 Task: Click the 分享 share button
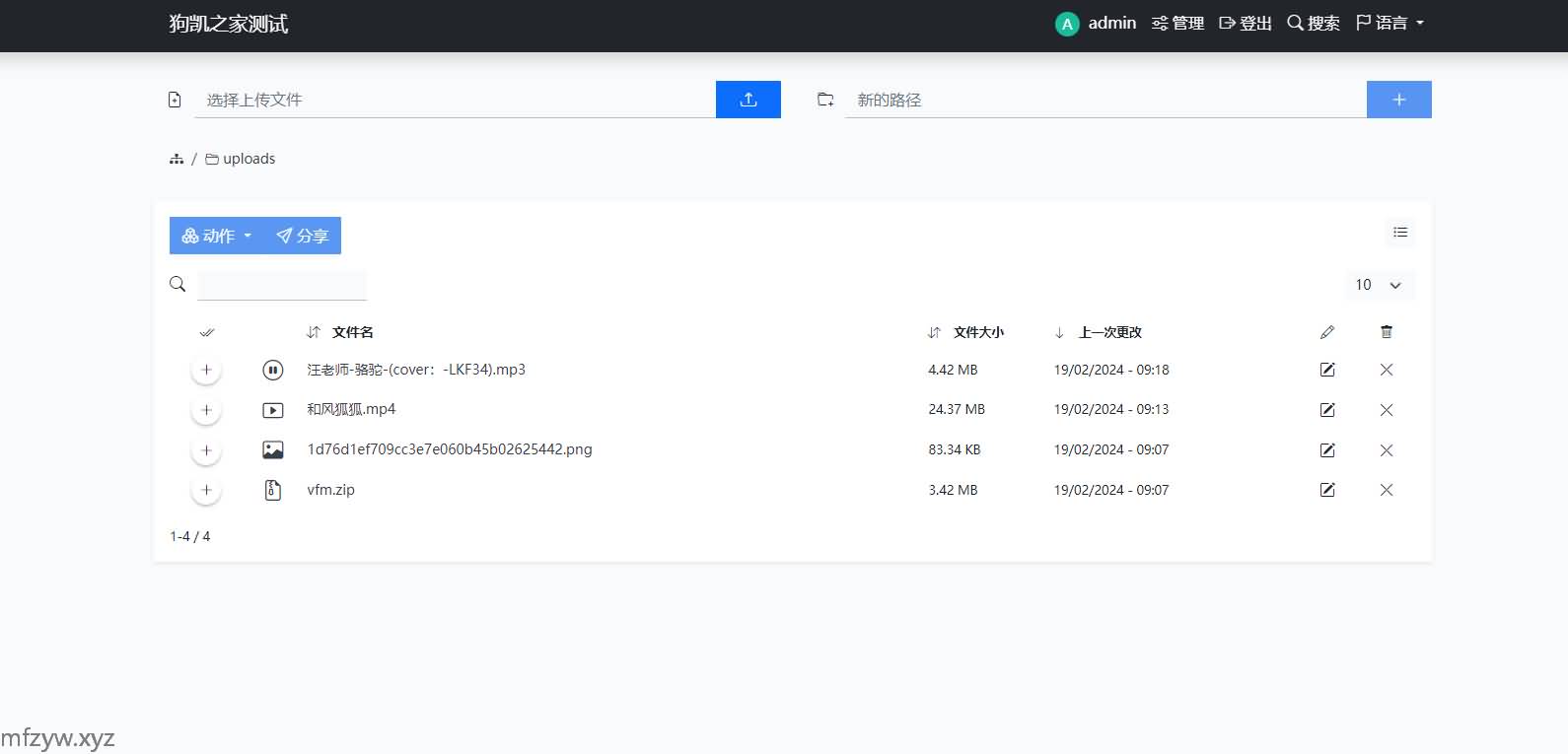click(x=303, y=236)
